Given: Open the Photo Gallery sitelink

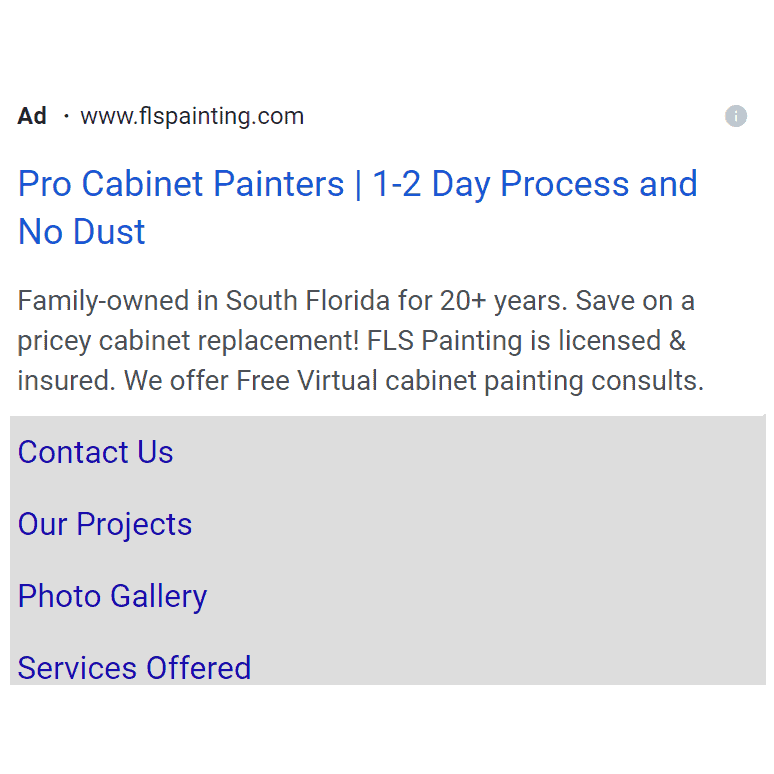Looking at the screenshot, I should pos(112,596).
